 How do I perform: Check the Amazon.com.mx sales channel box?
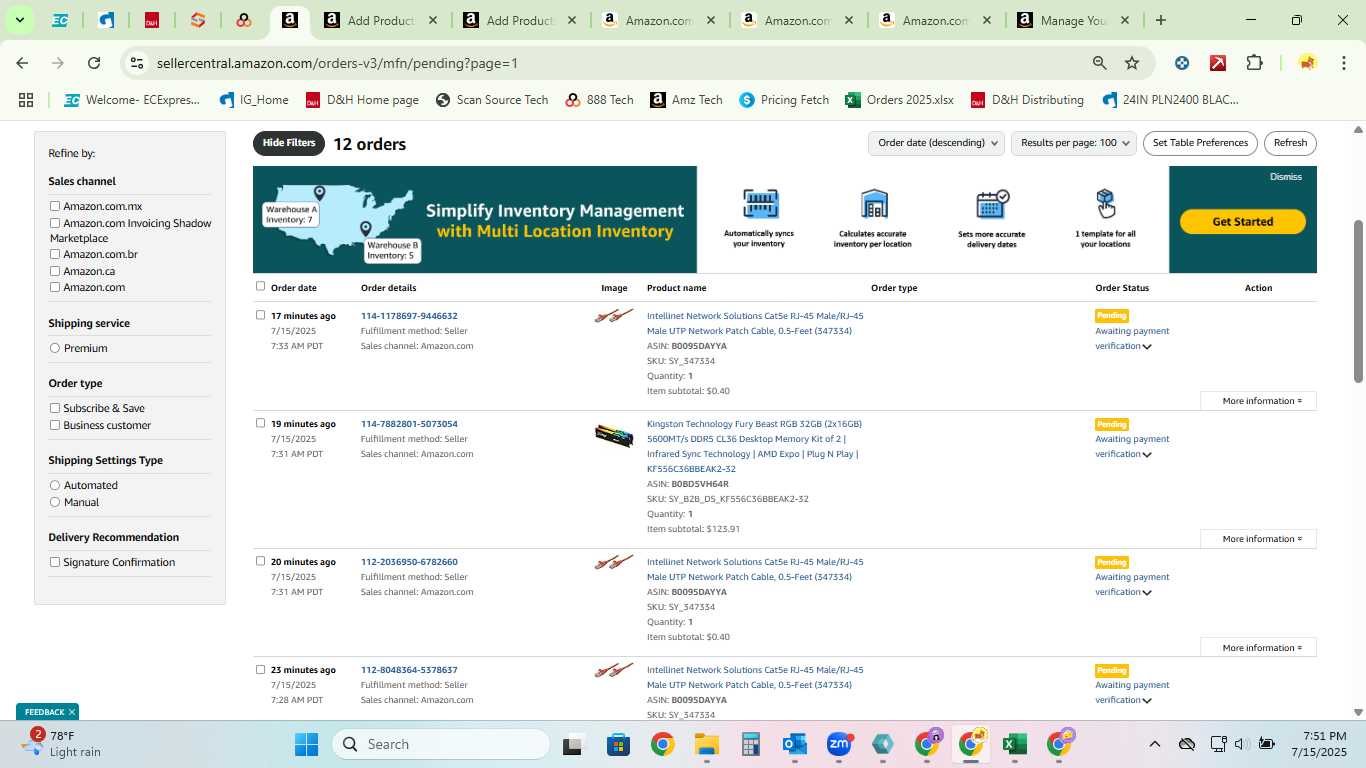(x=55, y=206)
